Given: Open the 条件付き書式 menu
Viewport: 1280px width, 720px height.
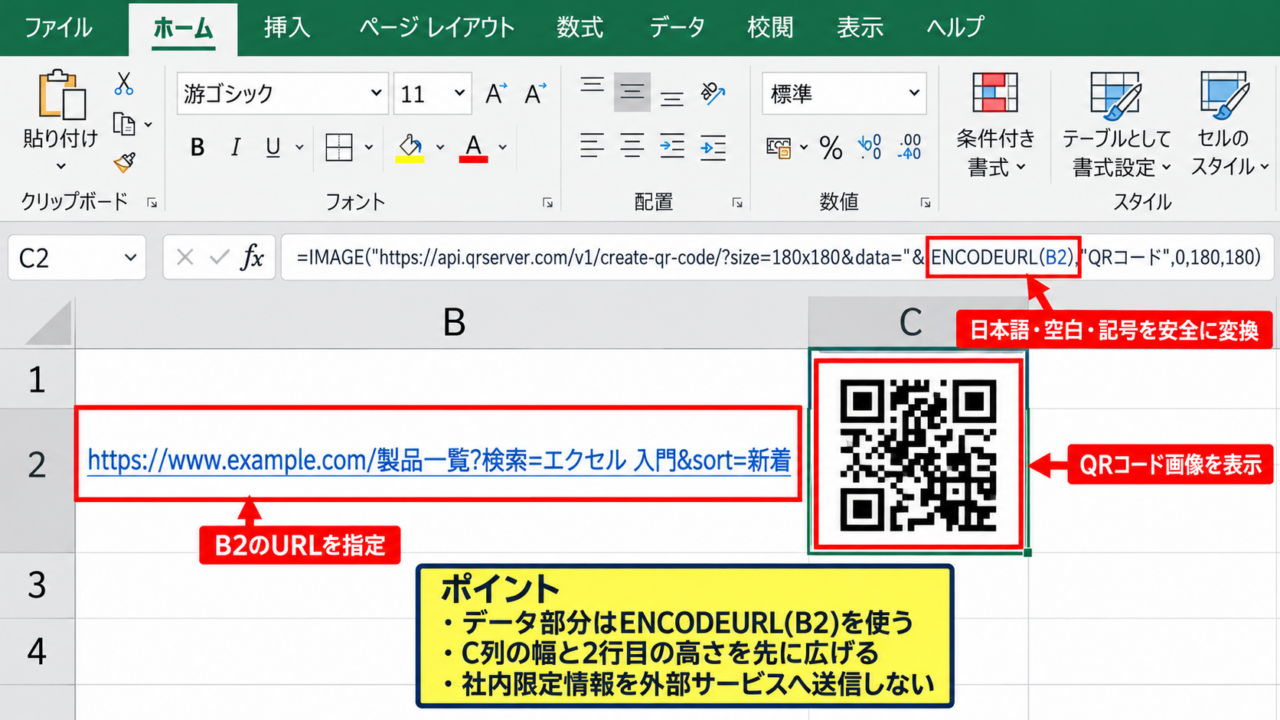Looking at the screenshot, I should (x=996, y=125).
